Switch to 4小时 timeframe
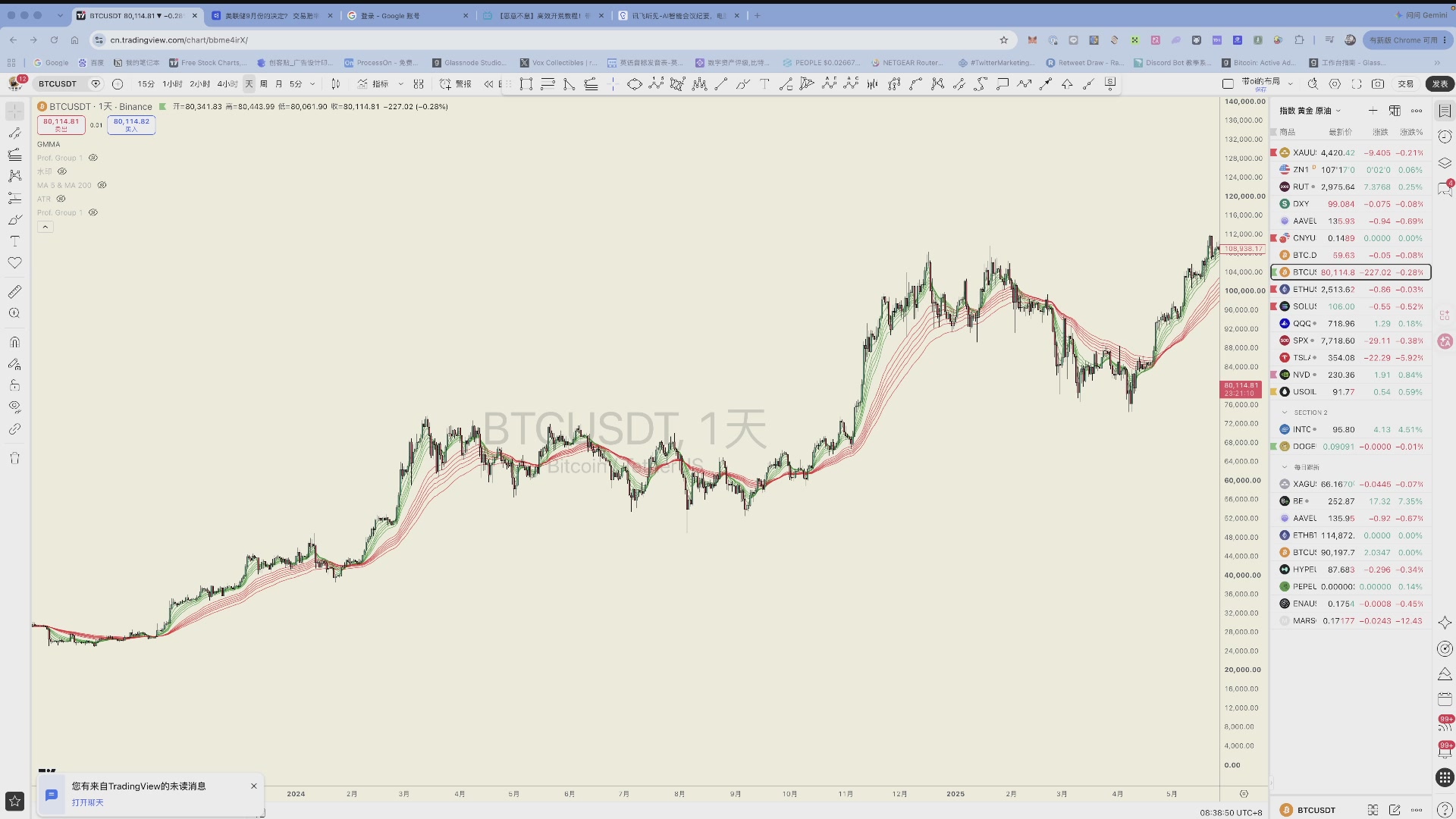Image resolution: width=1456 pixels, height=819 pixels. [227, 84]
